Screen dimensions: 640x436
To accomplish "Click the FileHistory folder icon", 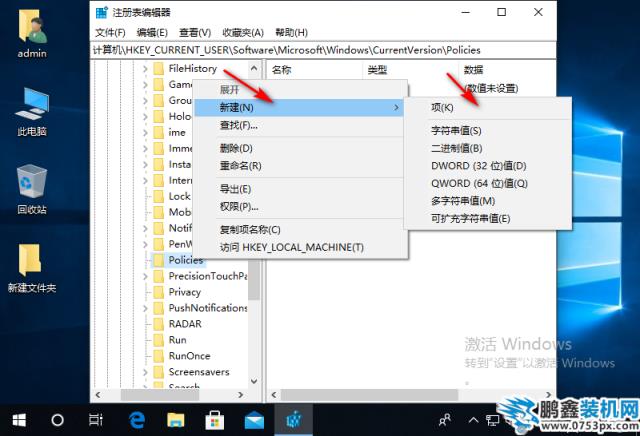I will [158, 69].
